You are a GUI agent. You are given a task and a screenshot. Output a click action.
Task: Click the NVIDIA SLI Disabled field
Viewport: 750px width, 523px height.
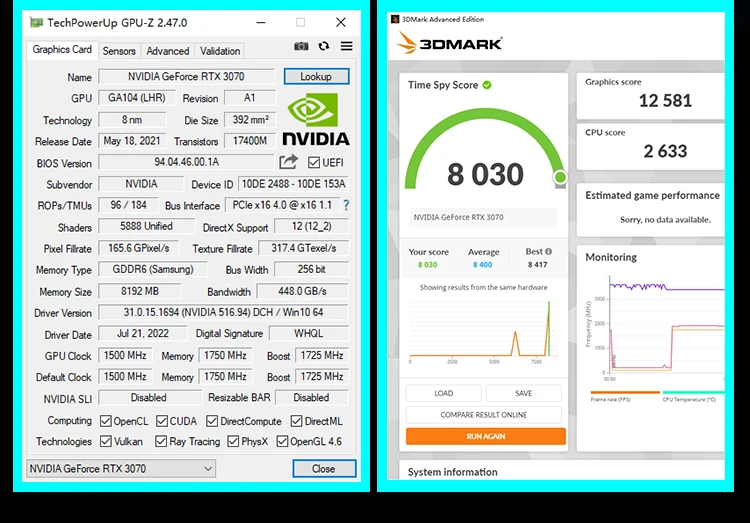tap(149, 398)
